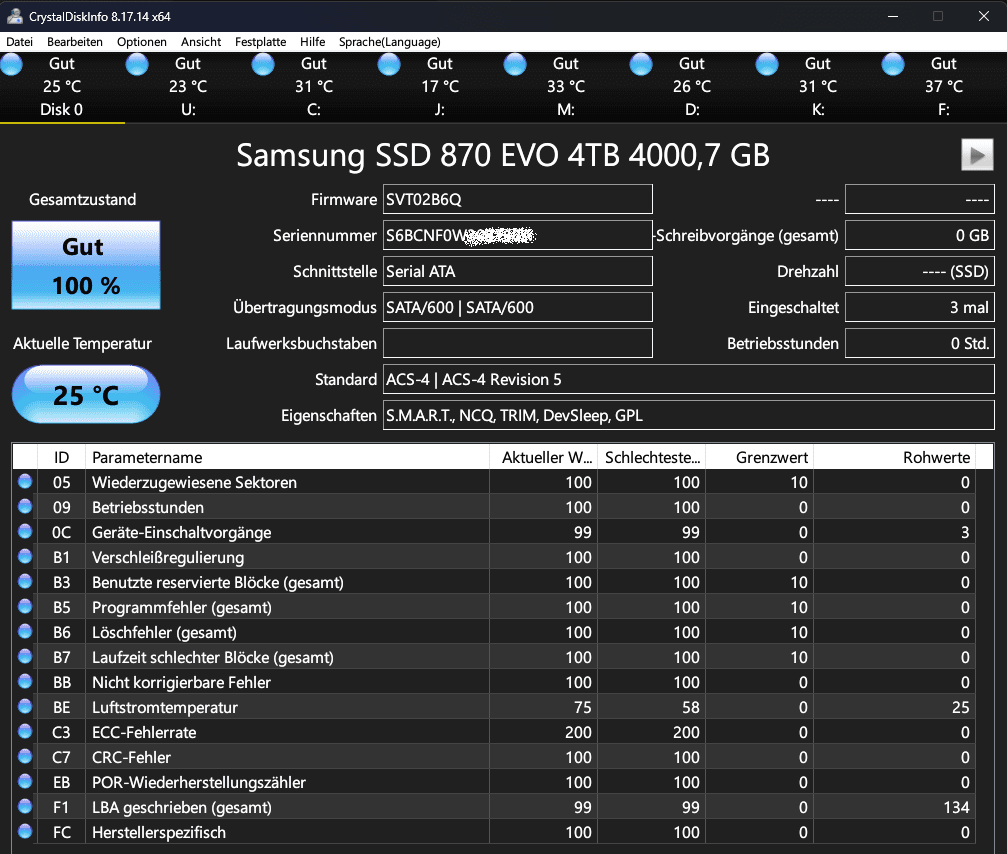Screen dimensions: 1007x854
Task: Select the U: drive status orb
Action: click(137, 64)
